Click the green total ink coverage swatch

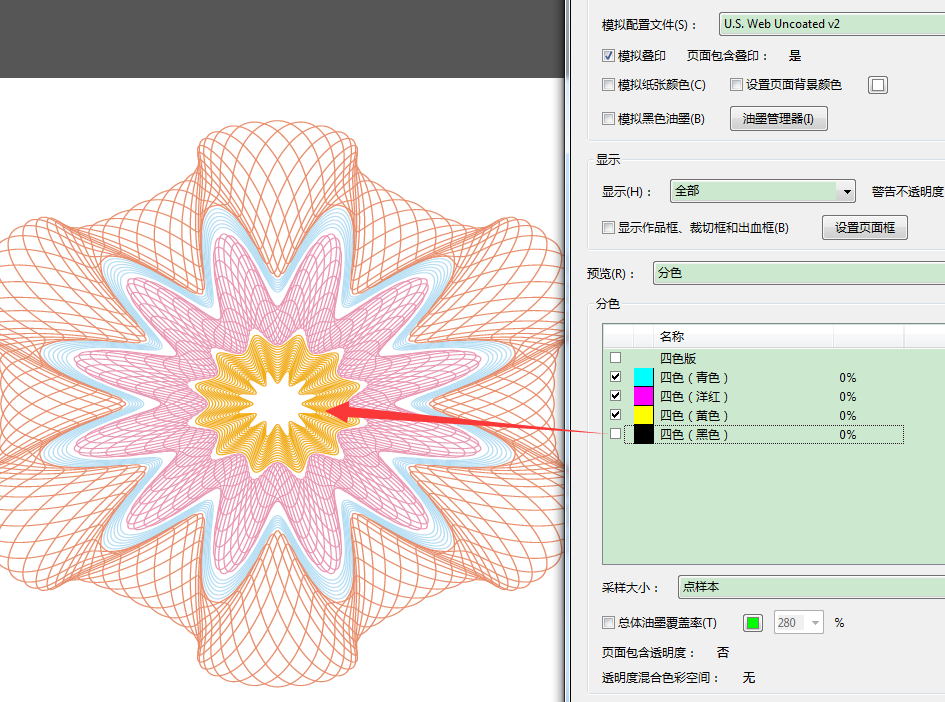click(752, 622)
